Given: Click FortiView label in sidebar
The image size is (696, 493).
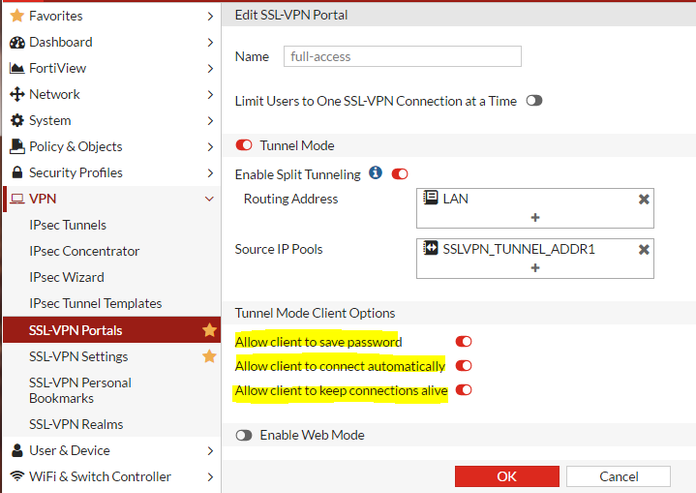Looking at the screenshot, I should point(58,68).
